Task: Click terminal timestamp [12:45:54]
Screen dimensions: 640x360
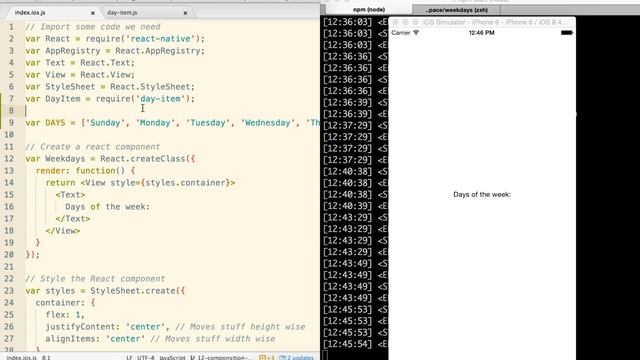Action: click(x=347, y=344)
